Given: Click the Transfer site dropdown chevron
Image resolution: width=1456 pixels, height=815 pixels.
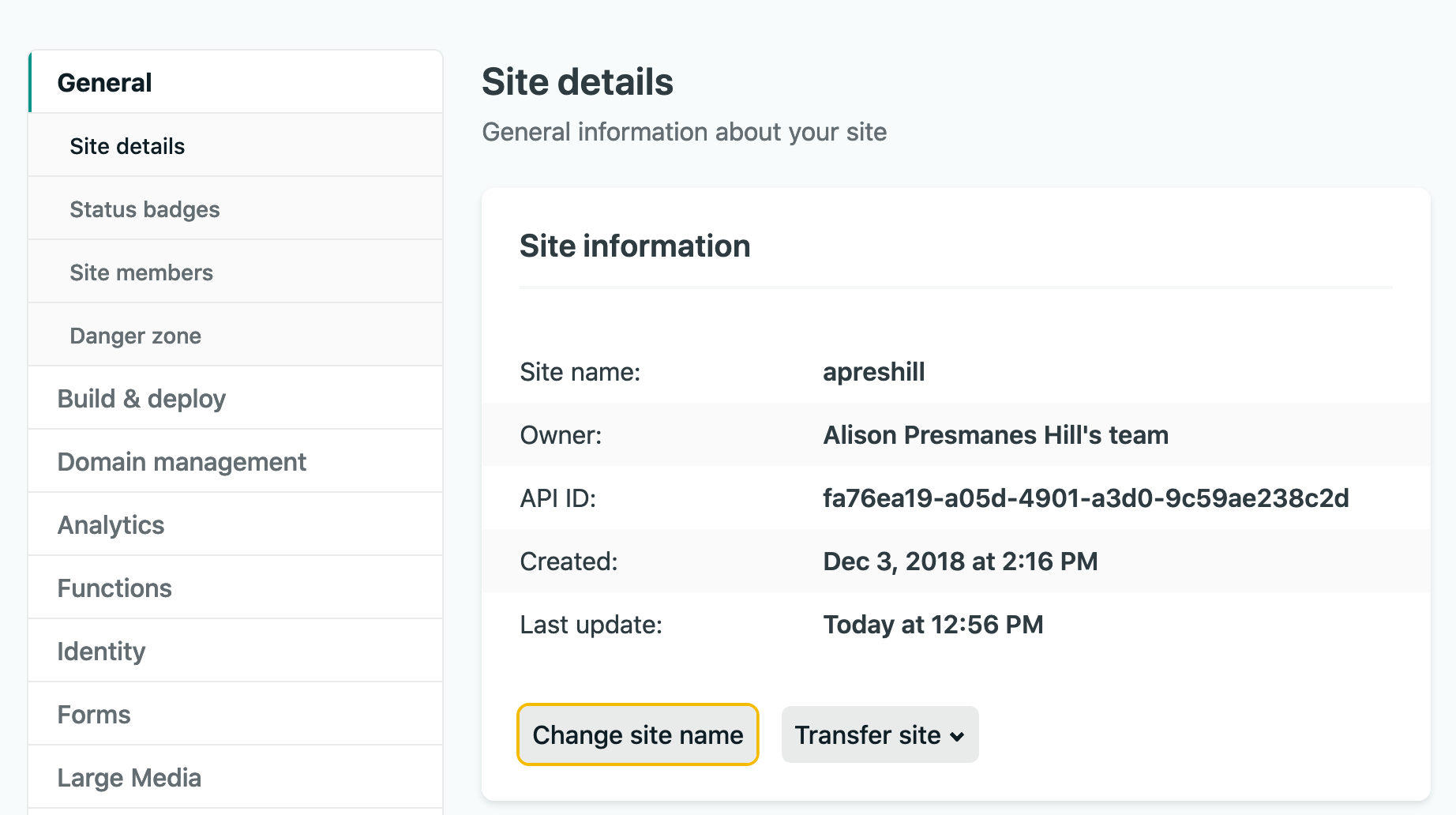Looking at the screenshot, I should (x=957, y=737).
